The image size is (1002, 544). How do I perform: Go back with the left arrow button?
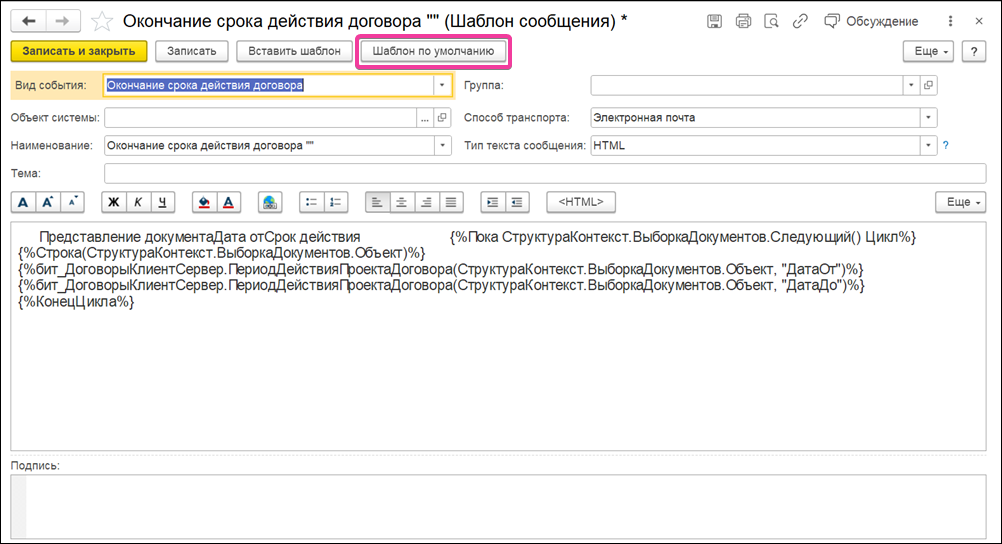(x=29, y=21)
